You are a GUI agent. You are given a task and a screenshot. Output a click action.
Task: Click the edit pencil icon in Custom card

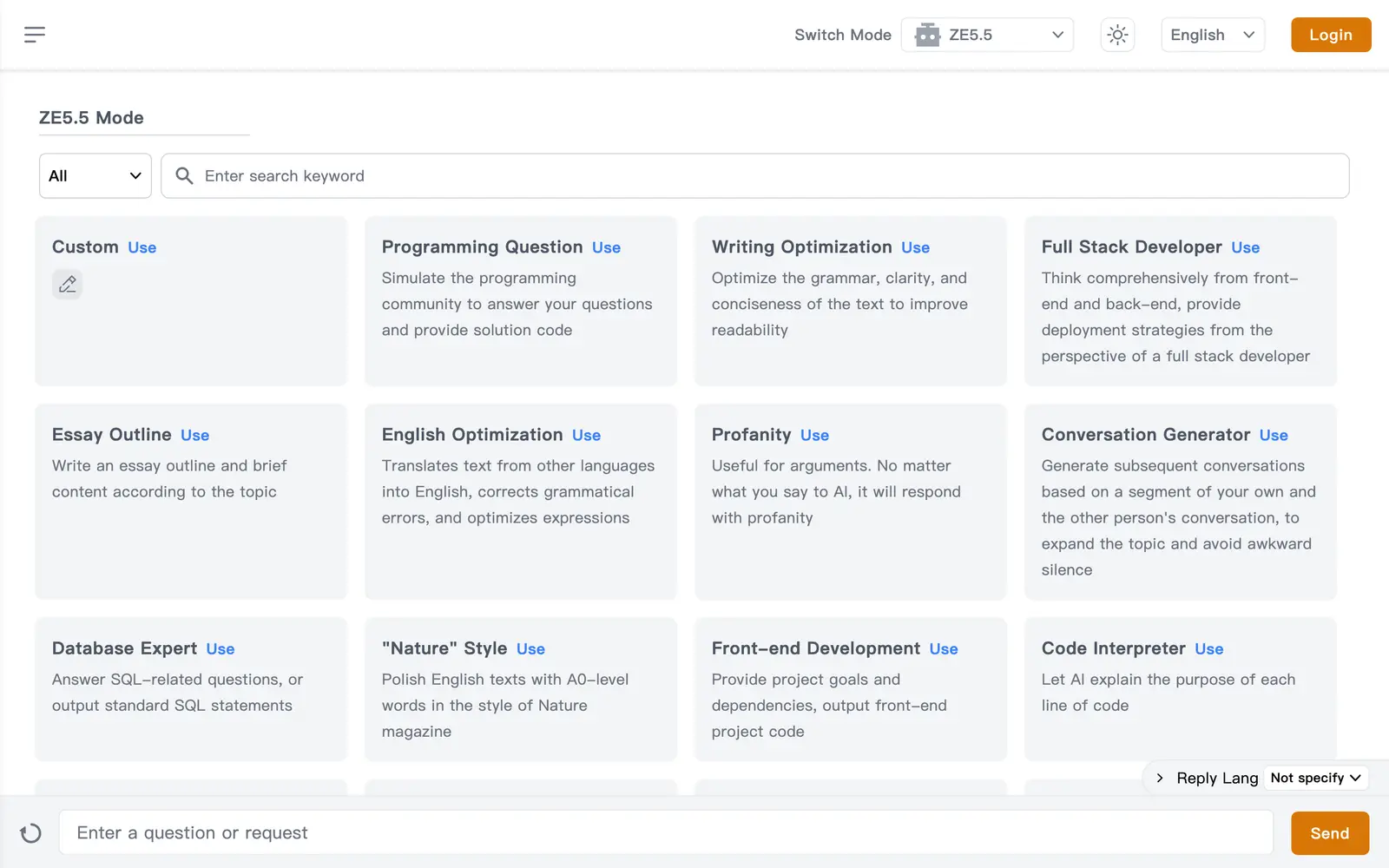pyautogui.click(x=67, y=284)
